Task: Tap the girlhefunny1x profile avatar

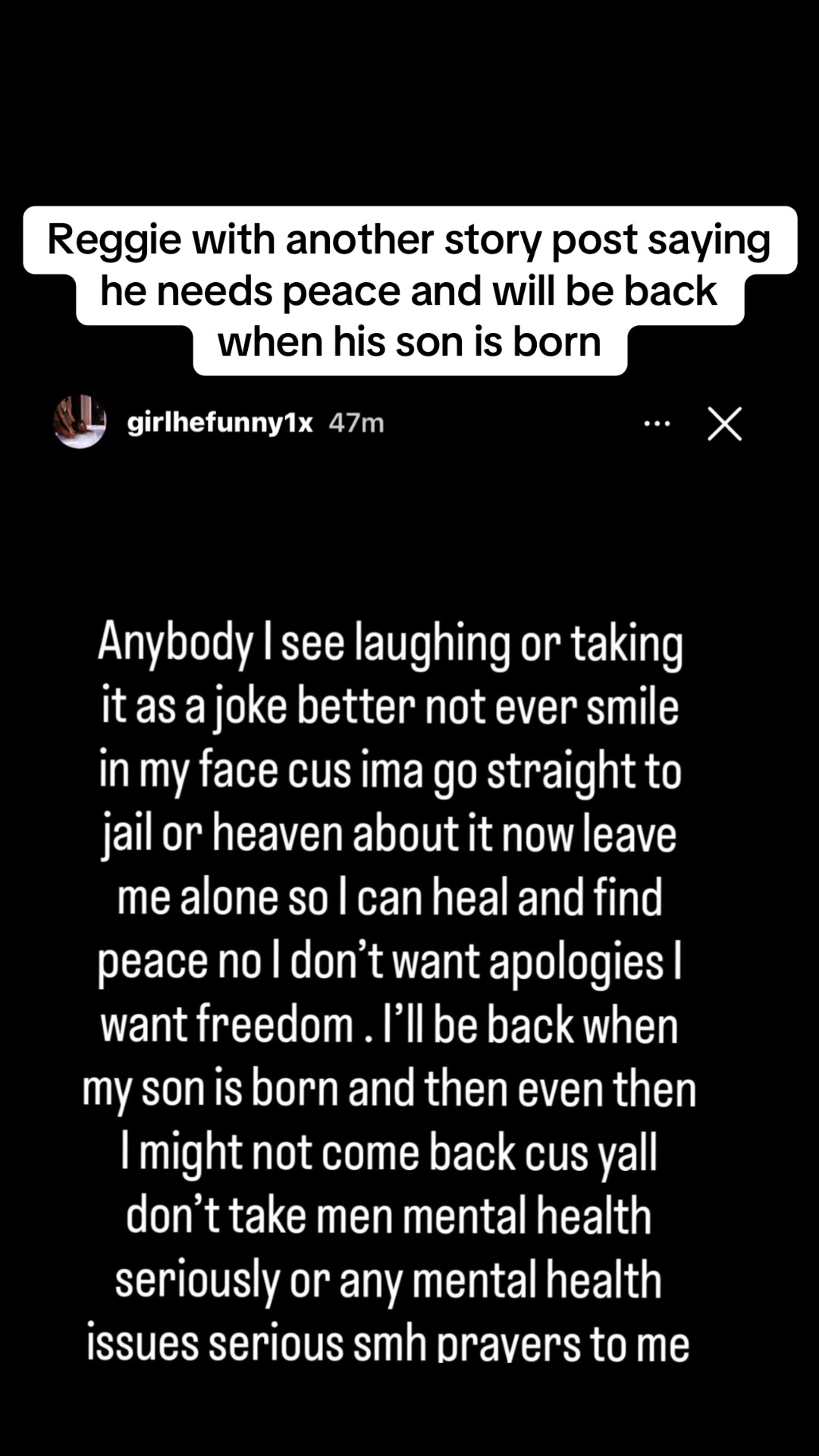Action: (x=80, y=422)
